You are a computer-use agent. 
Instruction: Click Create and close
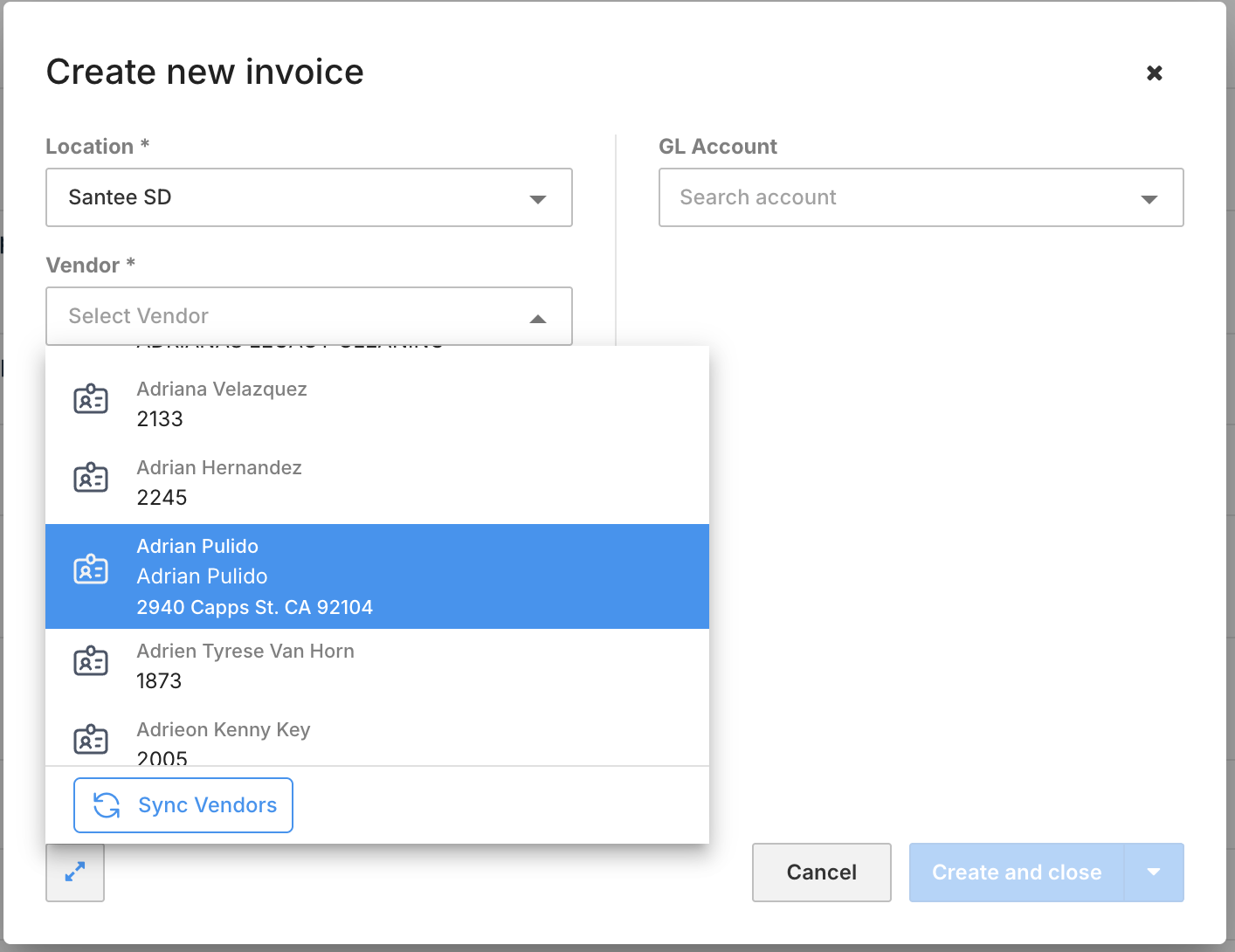click(1017, 873)
